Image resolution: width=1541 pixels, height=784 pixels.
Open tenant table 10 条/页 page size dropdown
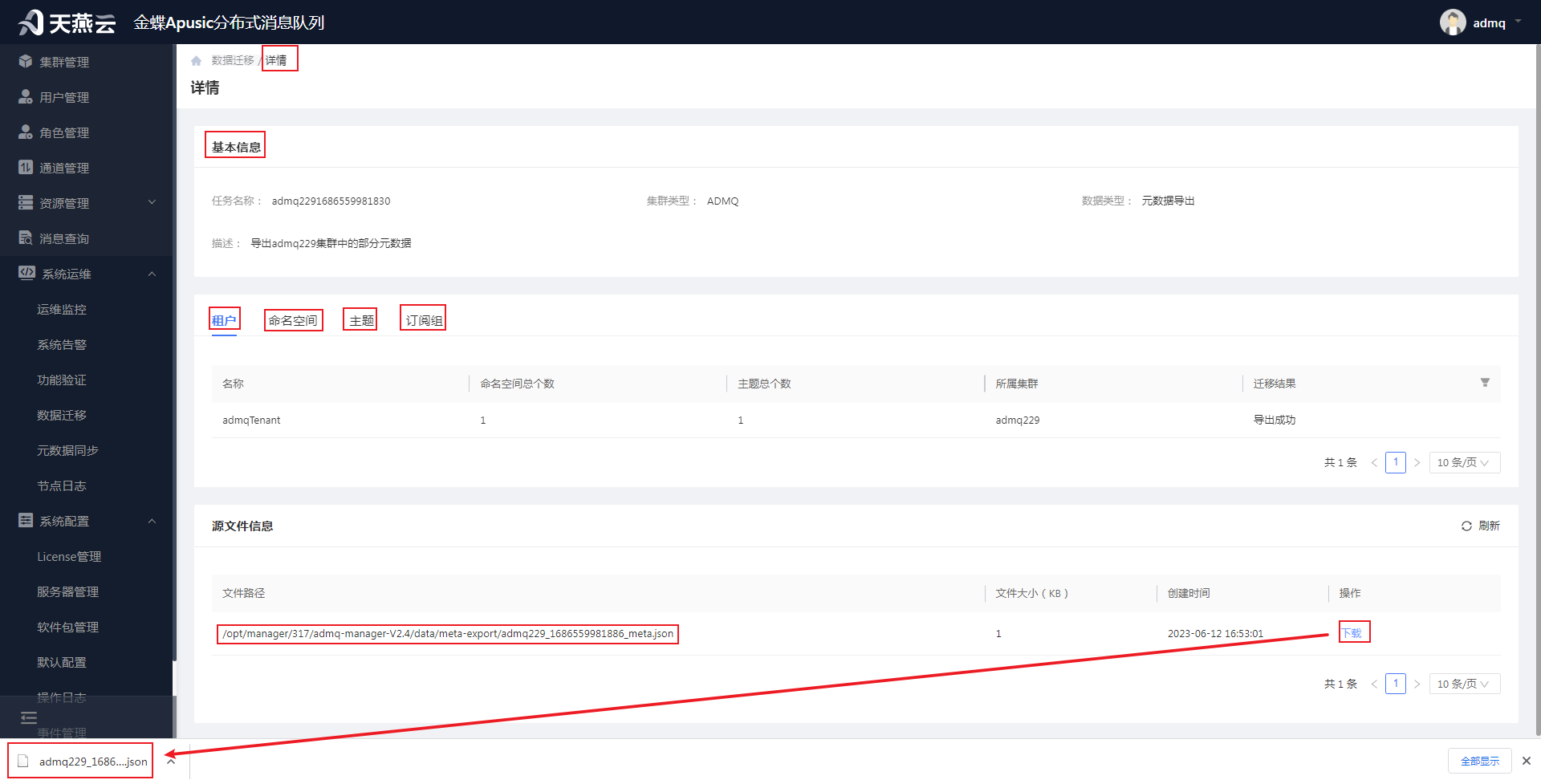click(1465, 463)
